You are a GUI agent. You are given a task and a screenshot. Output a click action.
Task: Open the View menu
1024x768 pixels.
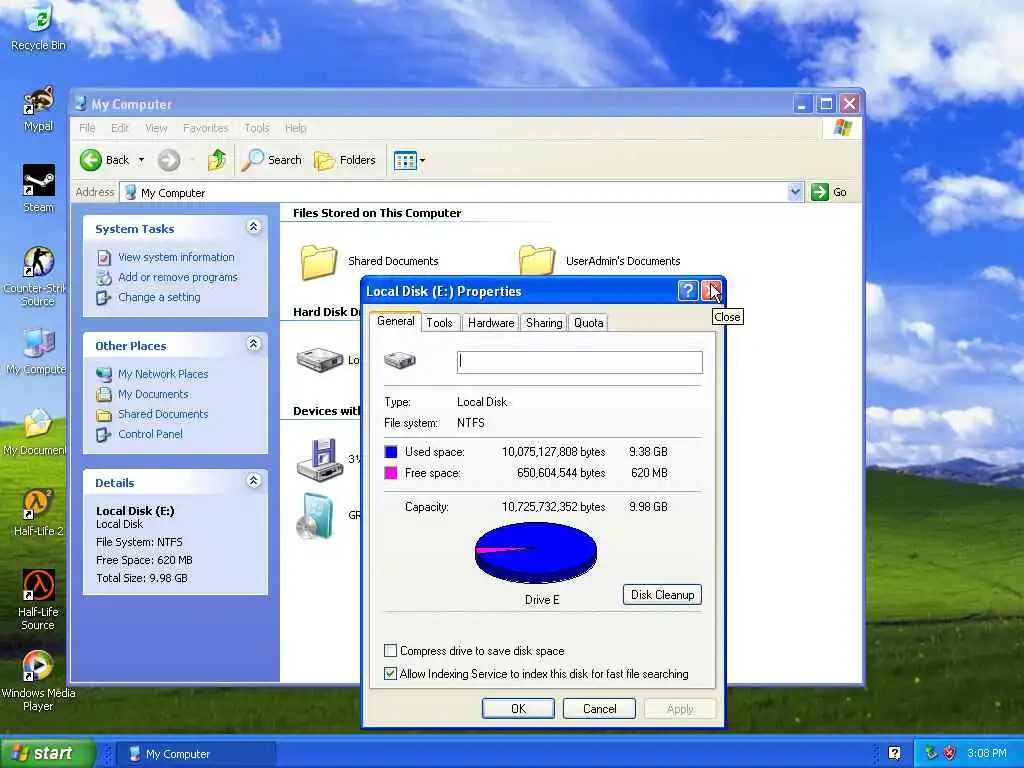pos(156,128)
